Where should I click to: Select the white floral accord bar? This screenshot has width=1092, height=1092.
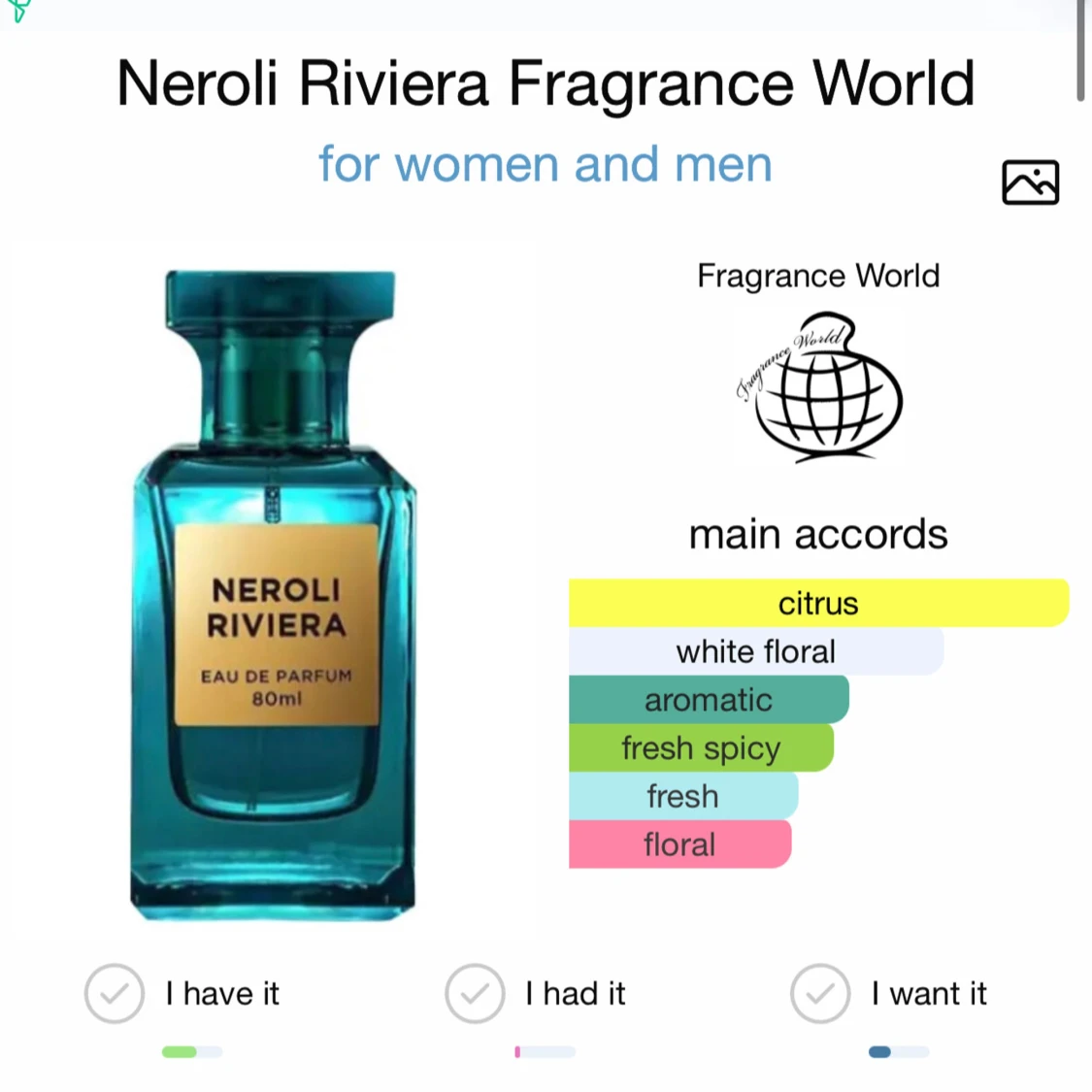click(x=756, y=652)
